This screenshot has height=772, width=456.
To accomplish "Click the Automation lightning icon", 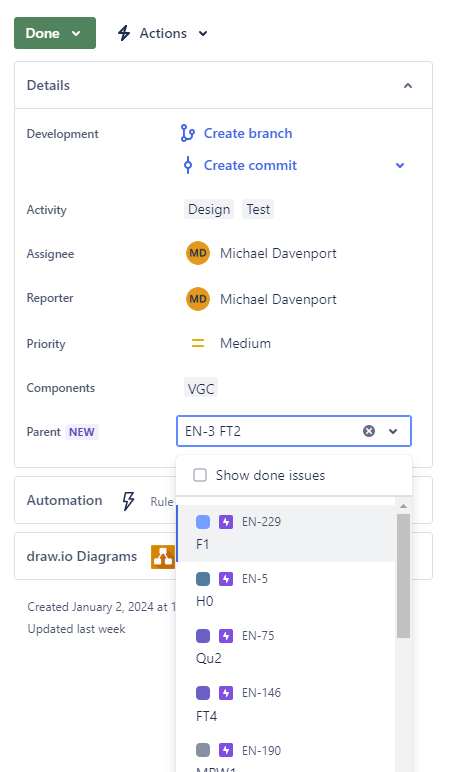I will coord(129,501).
